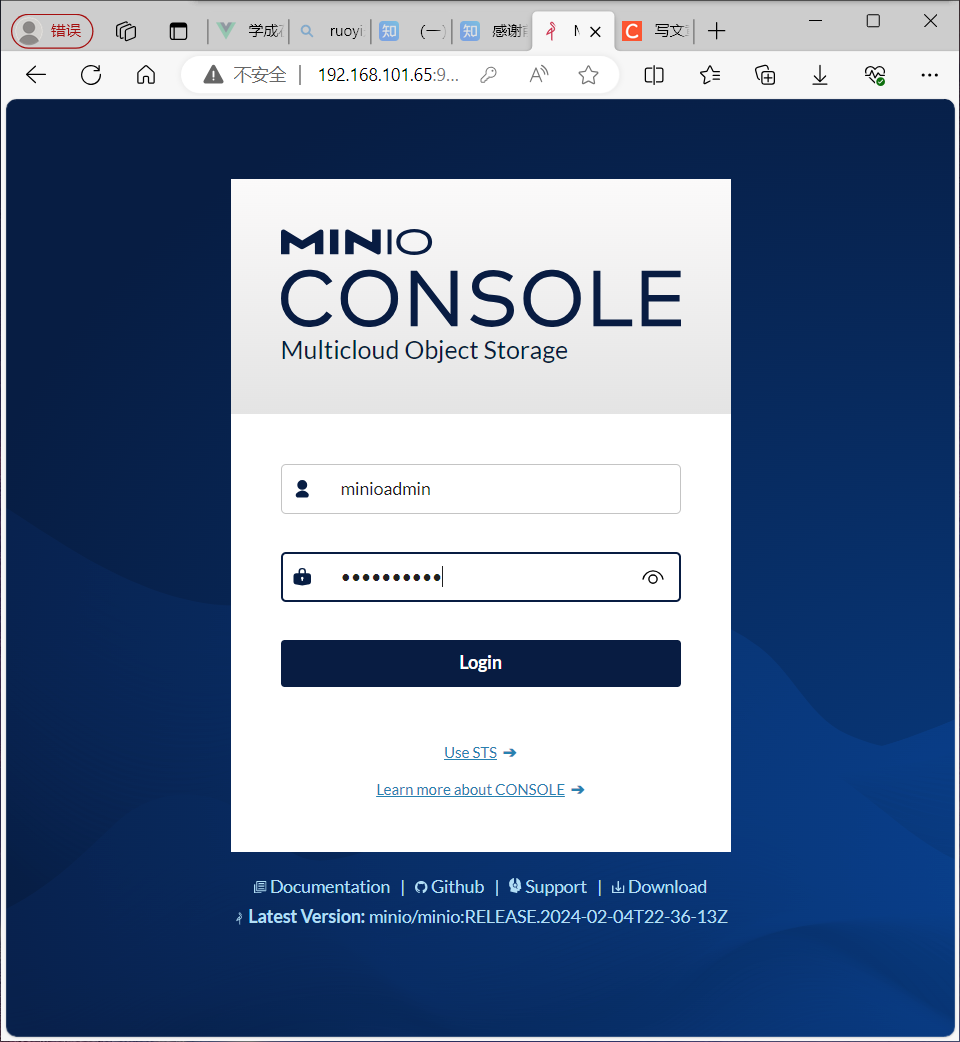The height and width of the screenshot is (1042, 960).
Task: Open browser essentials heart icon
Action: pos(875,75)
